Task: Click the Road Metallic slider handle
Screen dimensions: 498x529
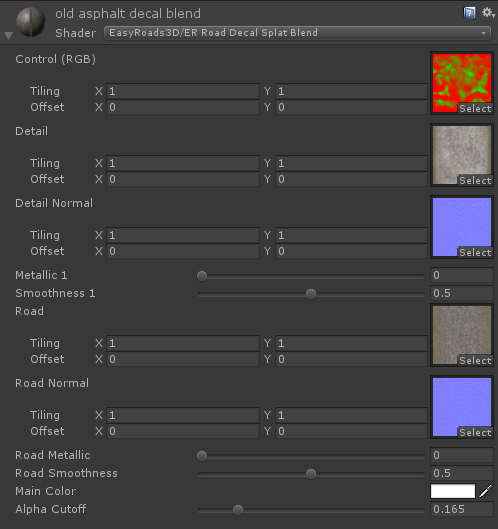Action: [x=202, y=456]
